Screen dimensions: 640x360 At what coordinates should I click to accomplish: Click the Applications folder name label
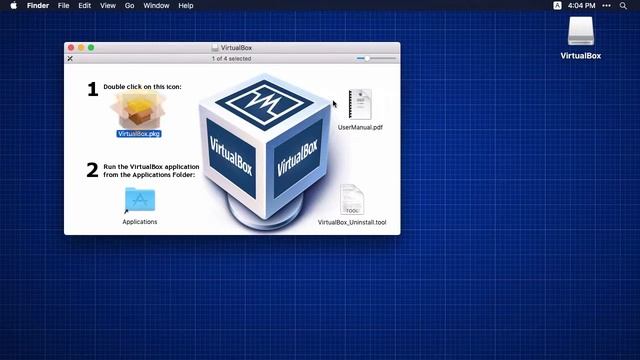point(140,222)
